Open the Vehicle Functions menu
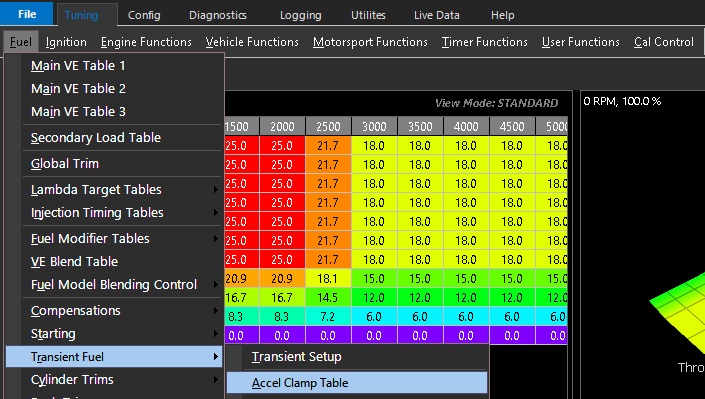This screenshot has height=399, width=705. [252, 42]
